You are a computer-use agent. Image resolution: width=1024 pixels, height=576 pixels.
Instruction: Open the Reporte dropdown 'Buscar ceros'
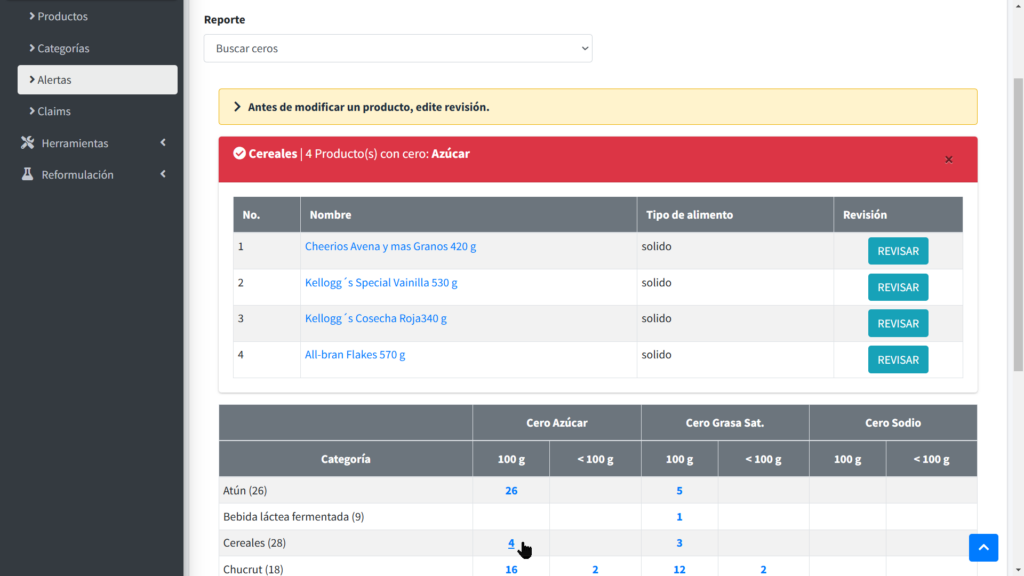pos(398,48)
